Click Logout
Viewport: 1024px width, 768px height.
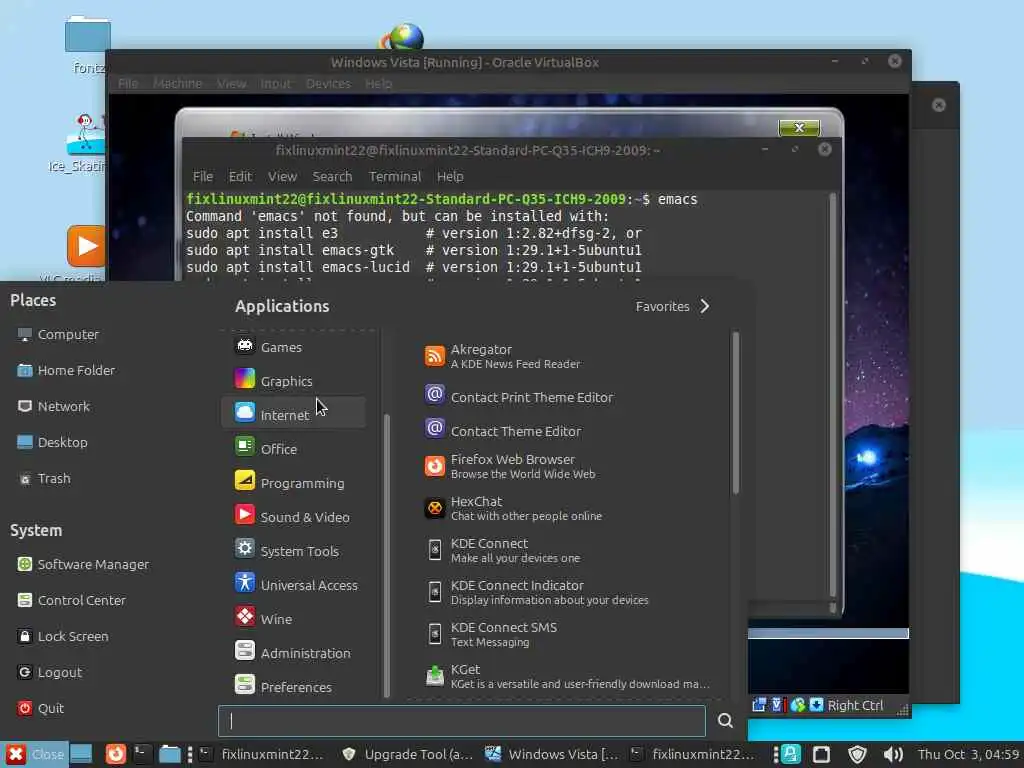[50, 672]
